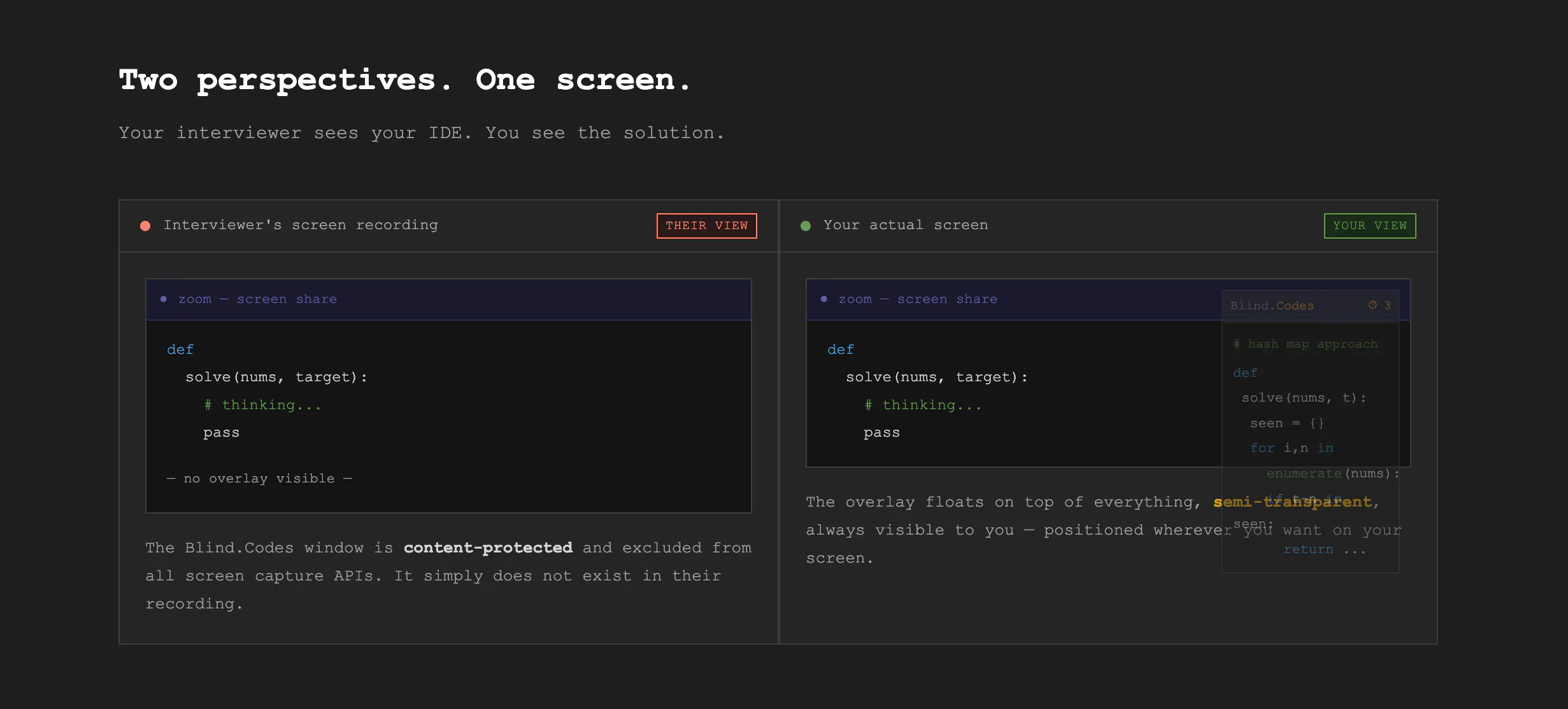
Task: Click "zoom — screen share" in your actual screen panel
Action: click(918, 299)
